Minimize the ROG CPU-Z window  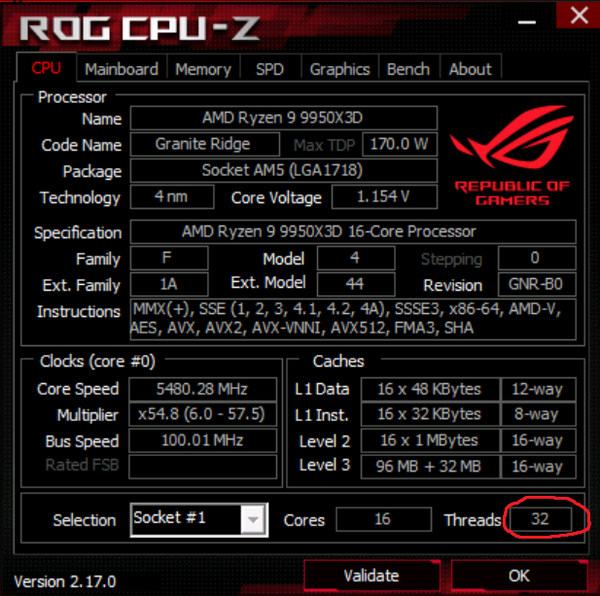(x=527, y=22)
